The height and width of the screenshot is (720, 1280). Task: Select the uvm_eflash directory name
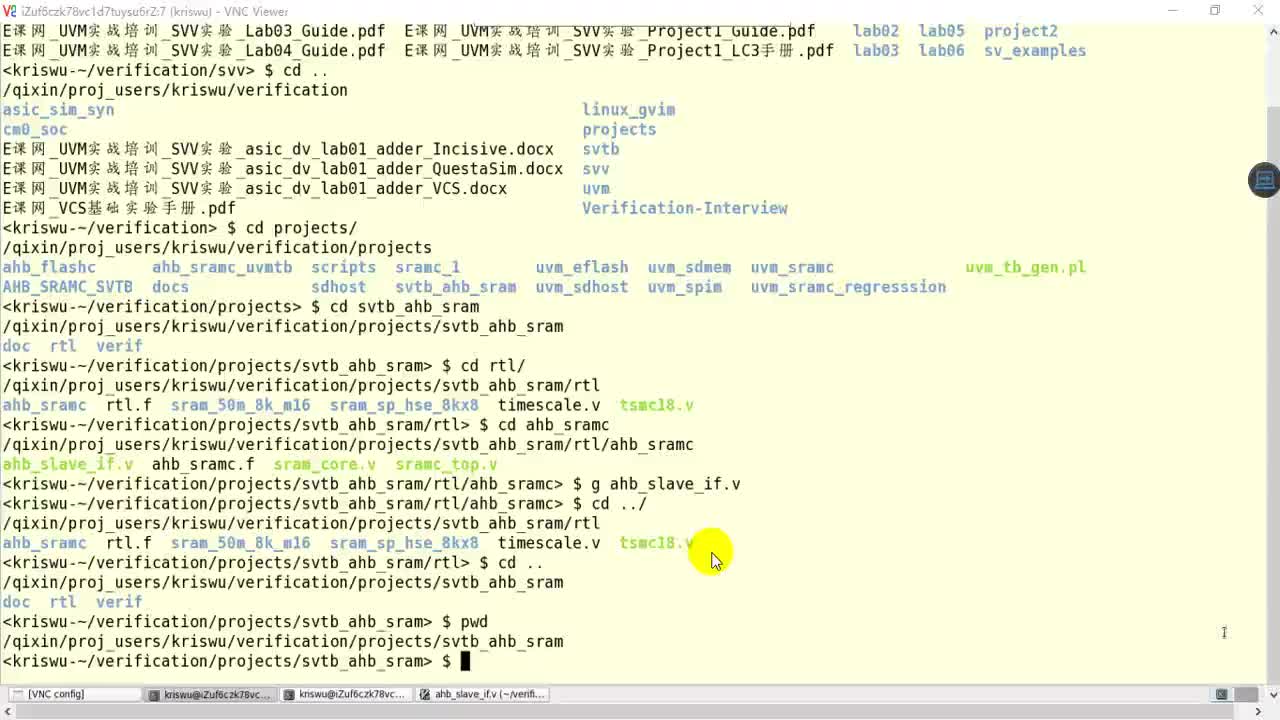tap(582, 267)
